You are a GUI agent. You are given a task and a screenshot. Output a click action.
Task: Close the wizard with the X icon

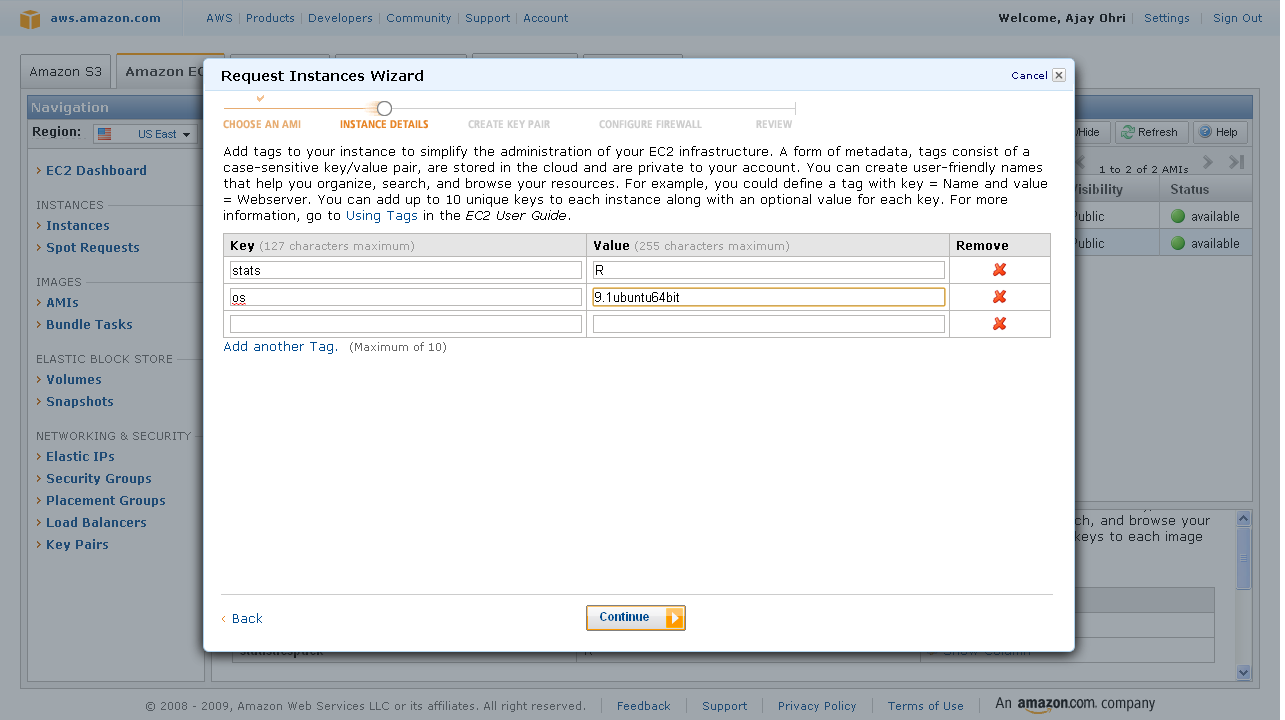(1058, 75)
